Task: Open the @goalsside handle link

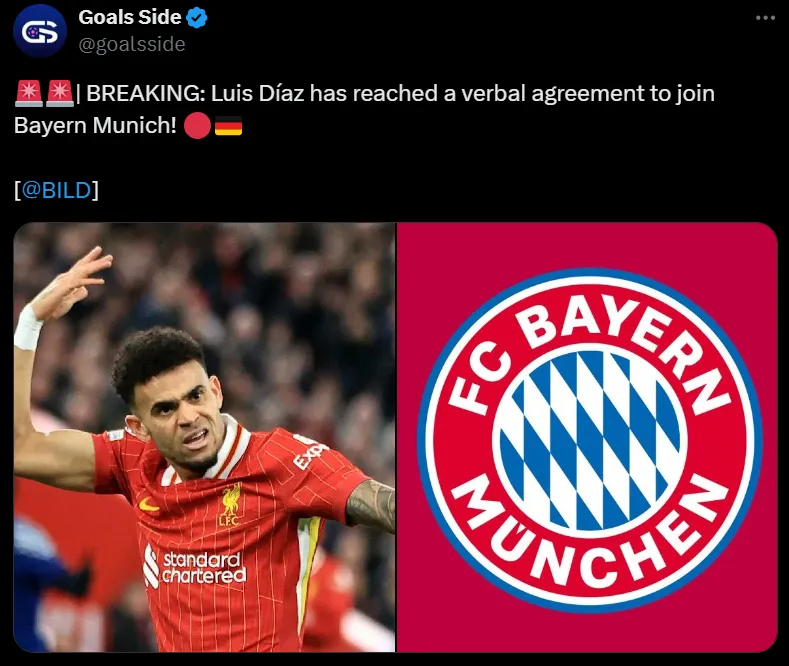Action: pos(132,44)
